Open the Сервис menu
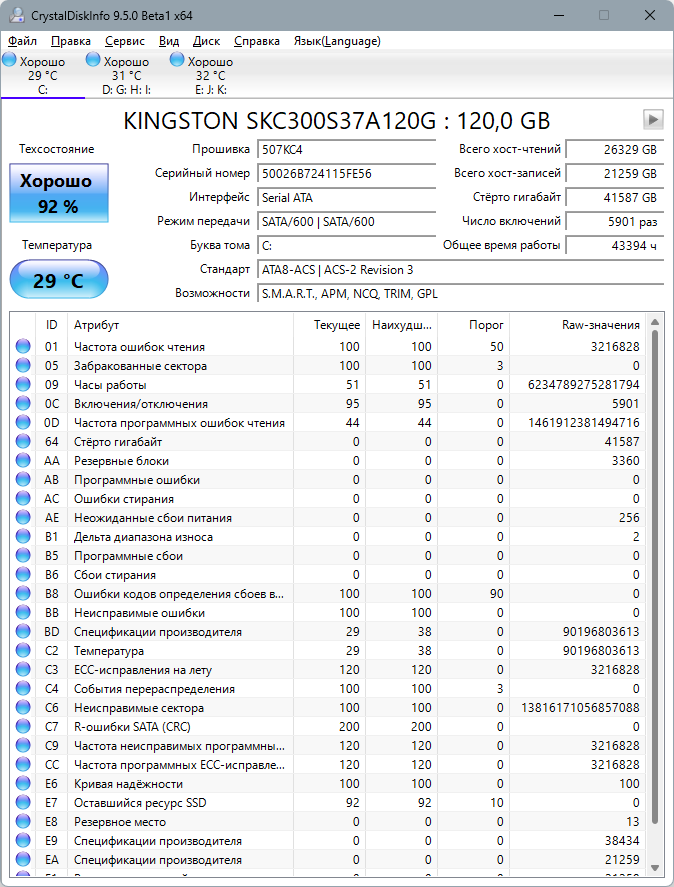The width and height of the screenshot is (674, 887). 124,41
